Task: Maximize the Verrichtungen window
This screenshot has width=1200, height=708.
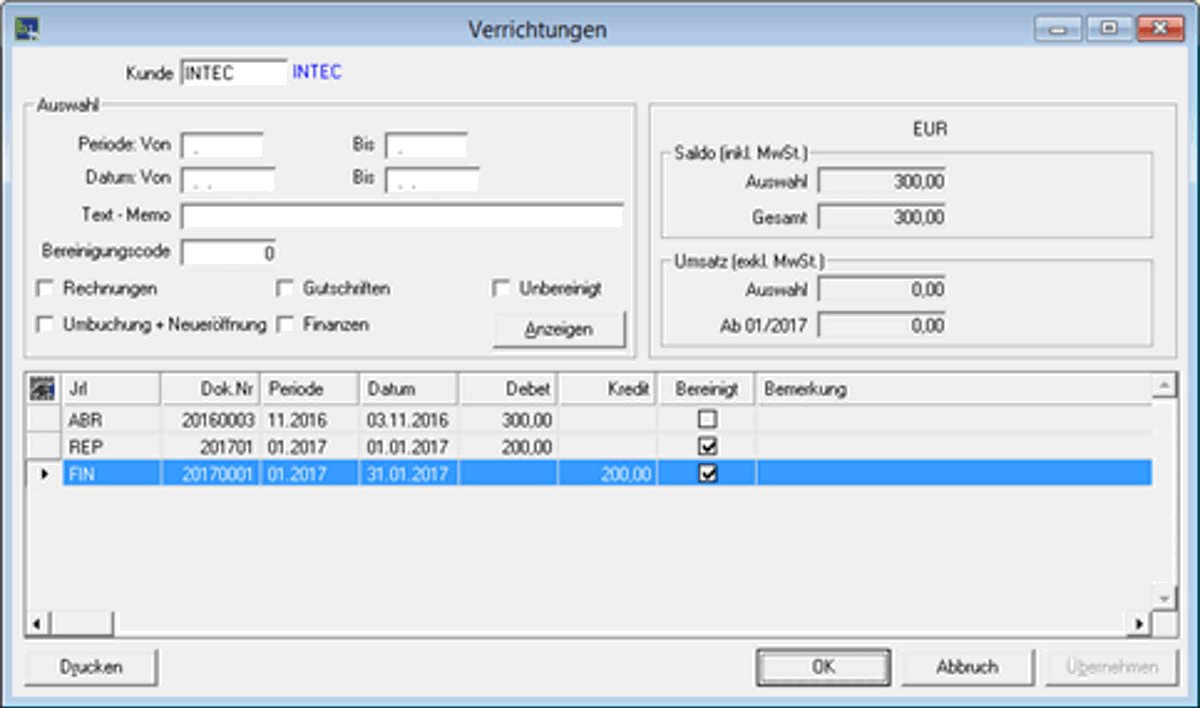Action: point(1108,29)
